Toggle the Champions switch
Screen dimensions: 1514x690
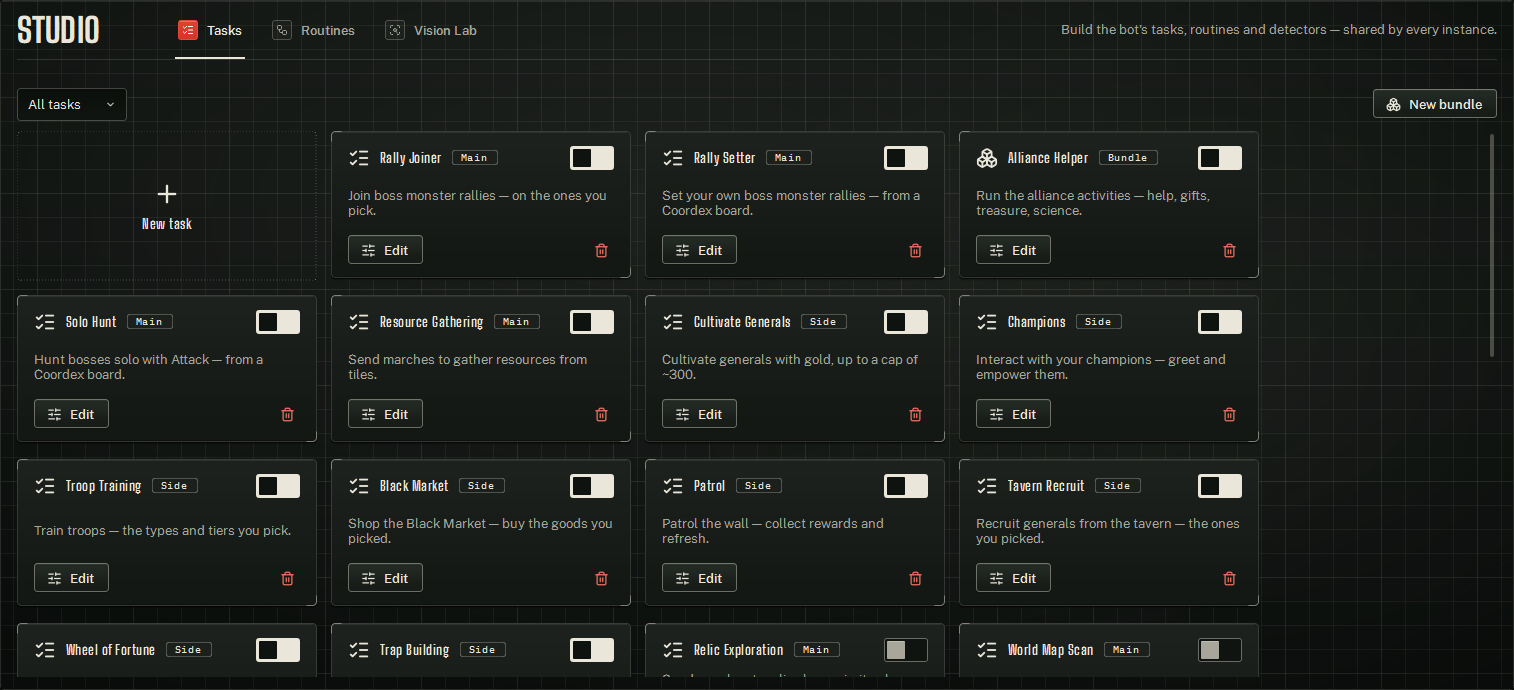(1220, 322)
